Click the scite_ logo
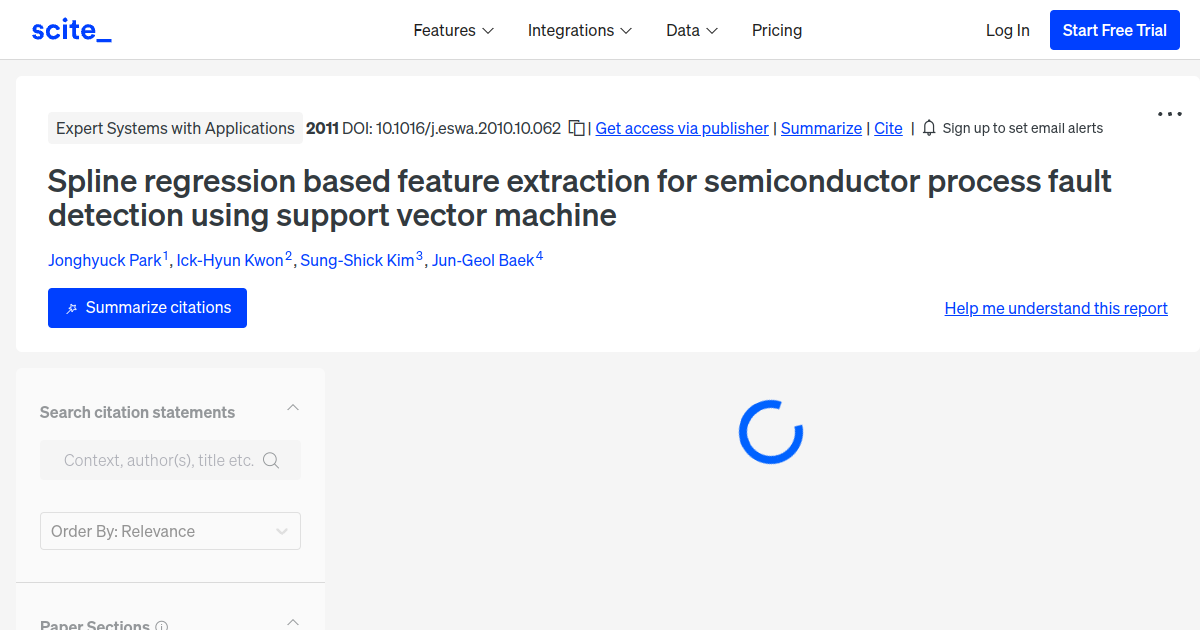This screenshot has height=630, width=1200. pyautogui.click(x=71, y=30)
